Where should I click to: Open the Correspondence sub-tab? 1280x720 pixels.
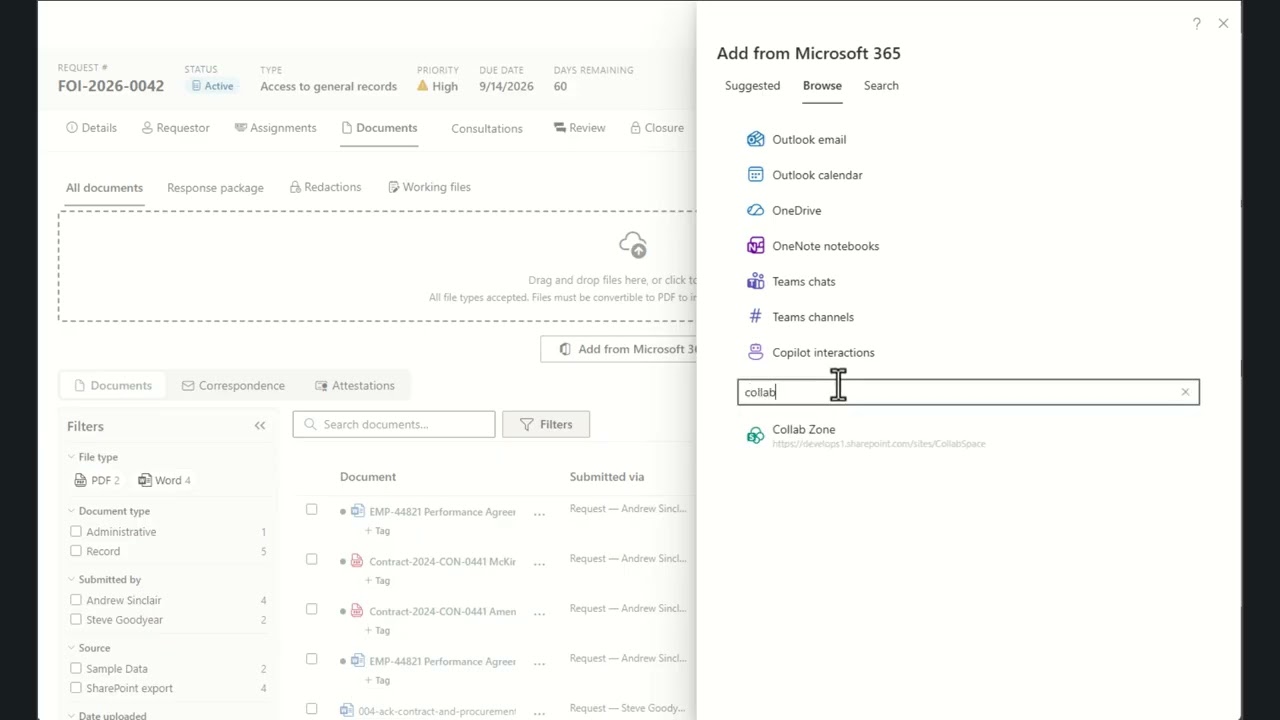(233, 386)
